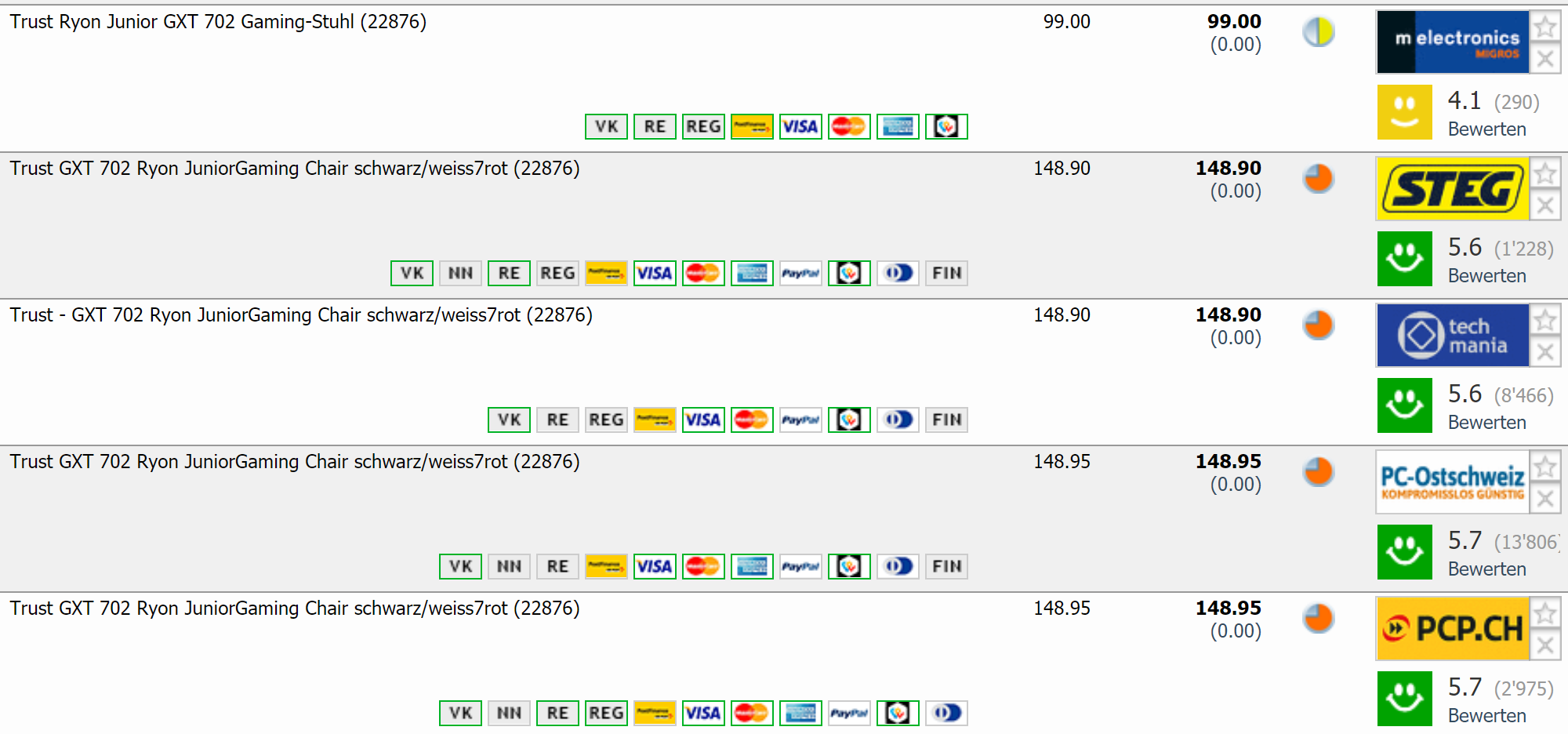Click the FIN badge in the tech mania row
The image size is (1568, 734).
946,420
